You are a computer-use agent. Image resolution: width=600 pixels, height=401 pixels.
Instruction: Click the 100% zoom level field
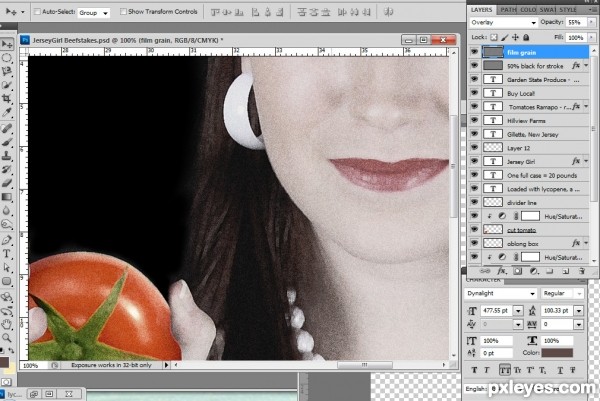[x=33, y=365]
